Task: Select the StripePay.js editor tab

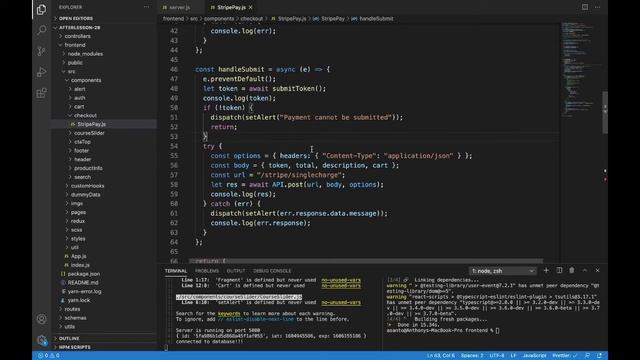Action: [x=231, y=7]
